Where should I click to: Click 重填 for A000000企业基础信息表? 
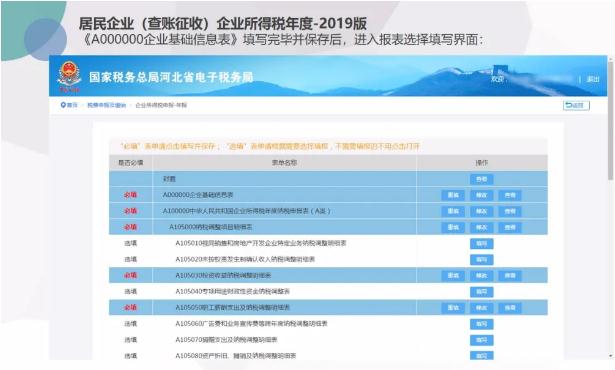tap(453, 195)
